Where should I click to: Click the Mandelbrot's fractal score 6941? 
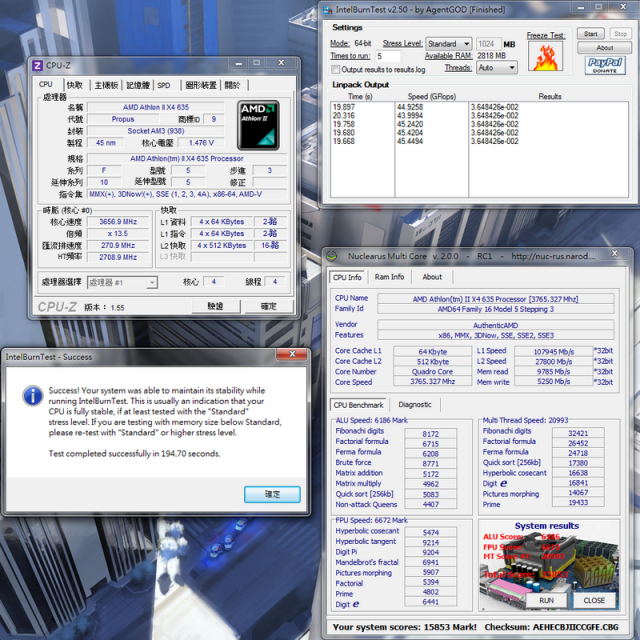coord(431,562)
